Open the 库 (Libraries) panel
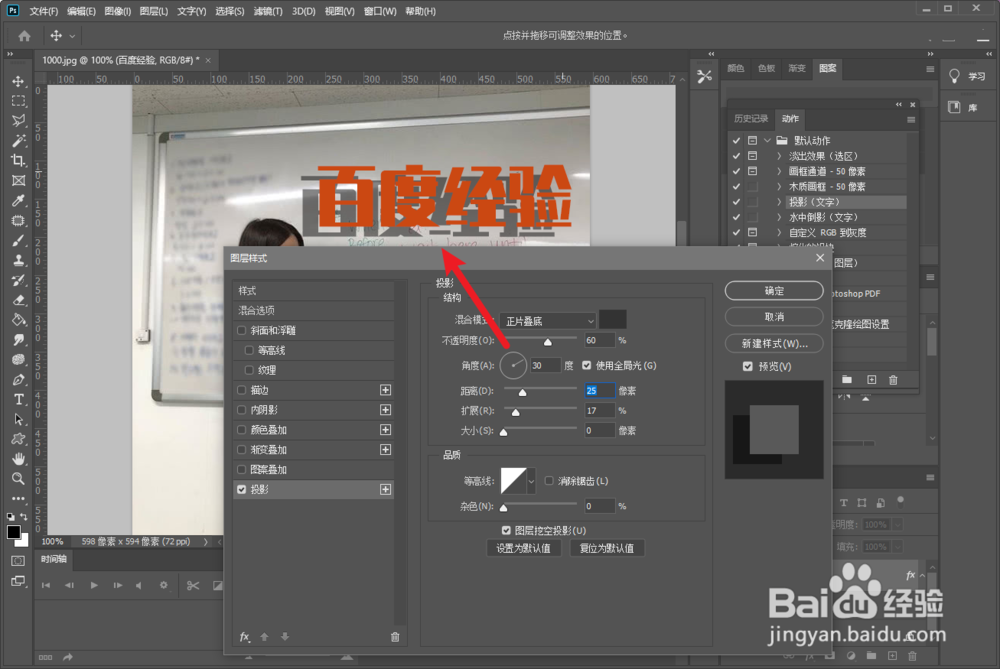The height and width of the screenshot is (669, 1000). tap(963, 107)
